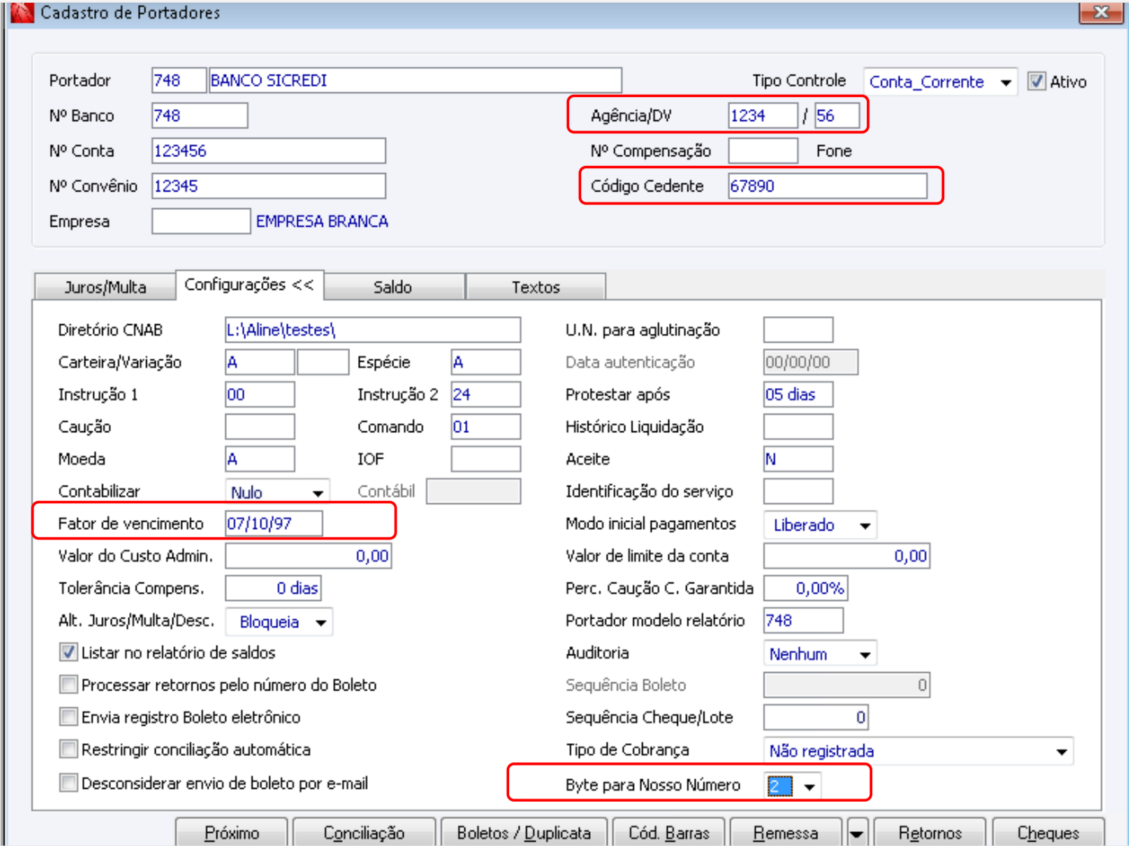
Task: Click the Conciliação button
Action: (x=364, y=832)
